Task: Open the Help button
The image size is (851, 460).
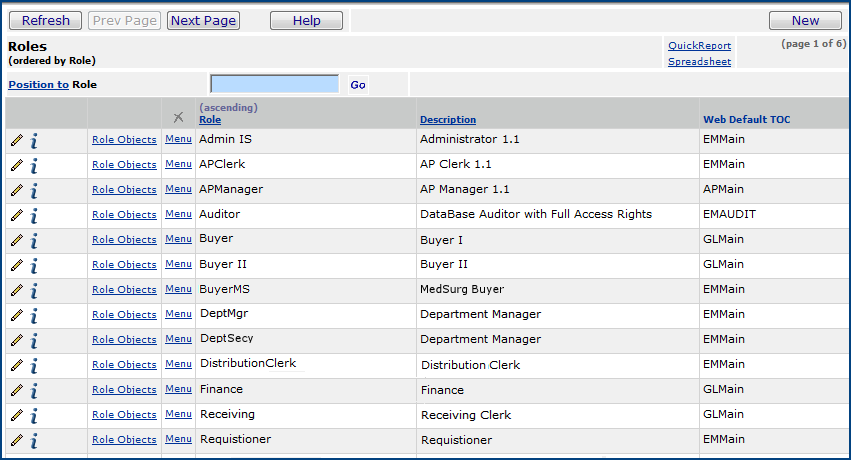Action: click(x=306, y=21)
